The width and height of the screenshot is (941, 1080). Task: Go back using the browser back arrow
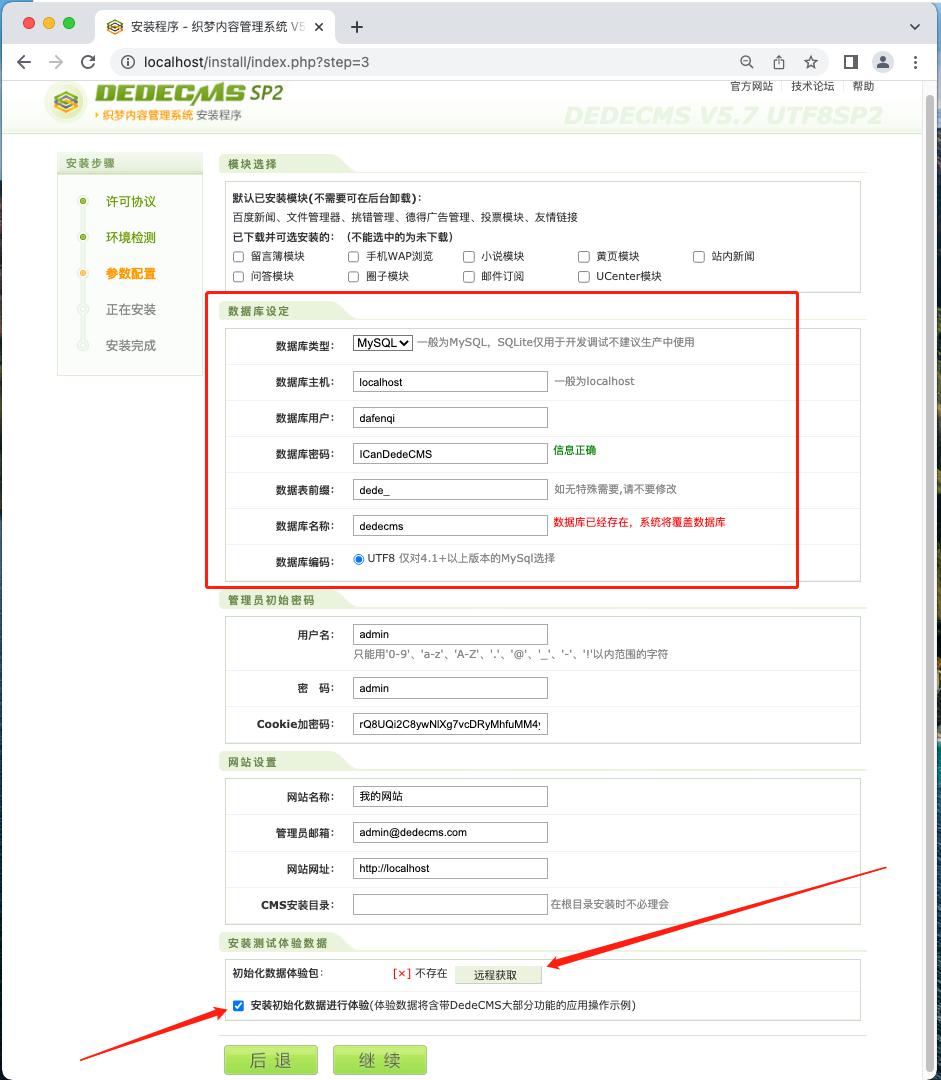tap(24, 62)
